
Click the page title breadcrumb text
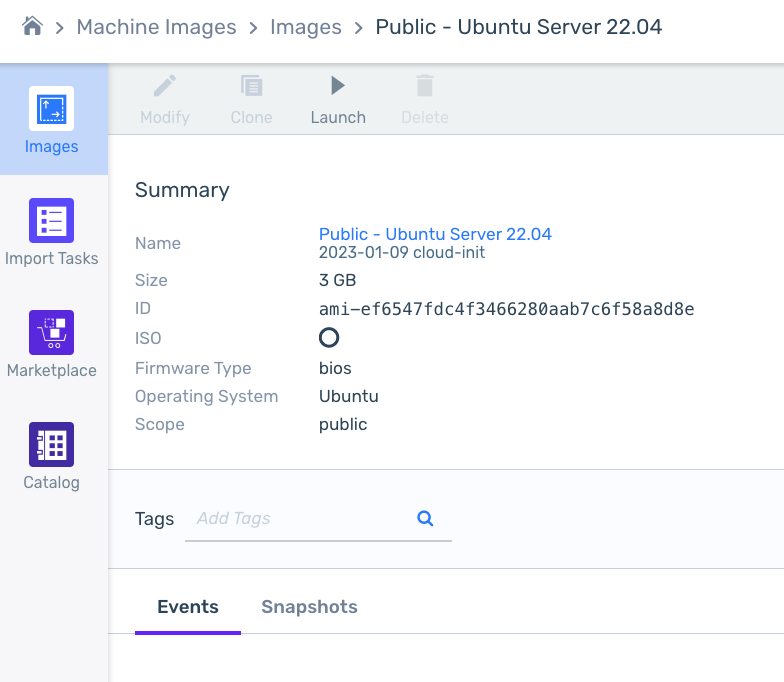pyautogui.click(x=518, y=27)
